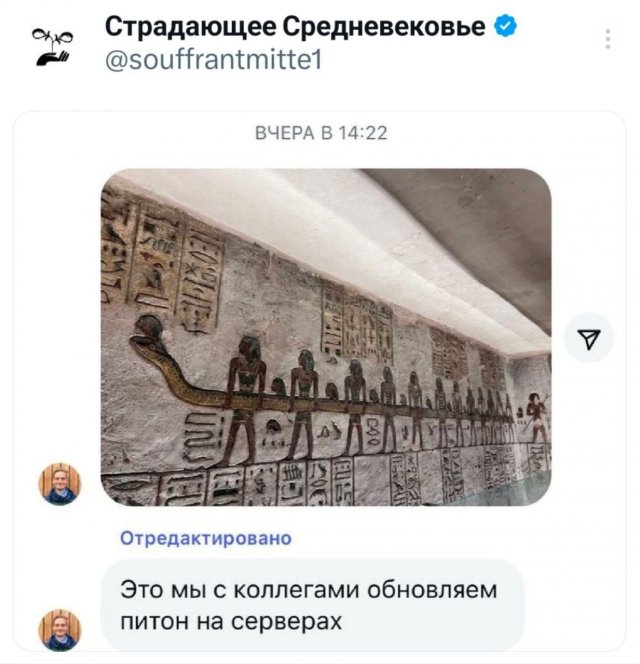The image size is (640, 664).
Task: Click the snake head with sun disk
Action: pos(147,334)
